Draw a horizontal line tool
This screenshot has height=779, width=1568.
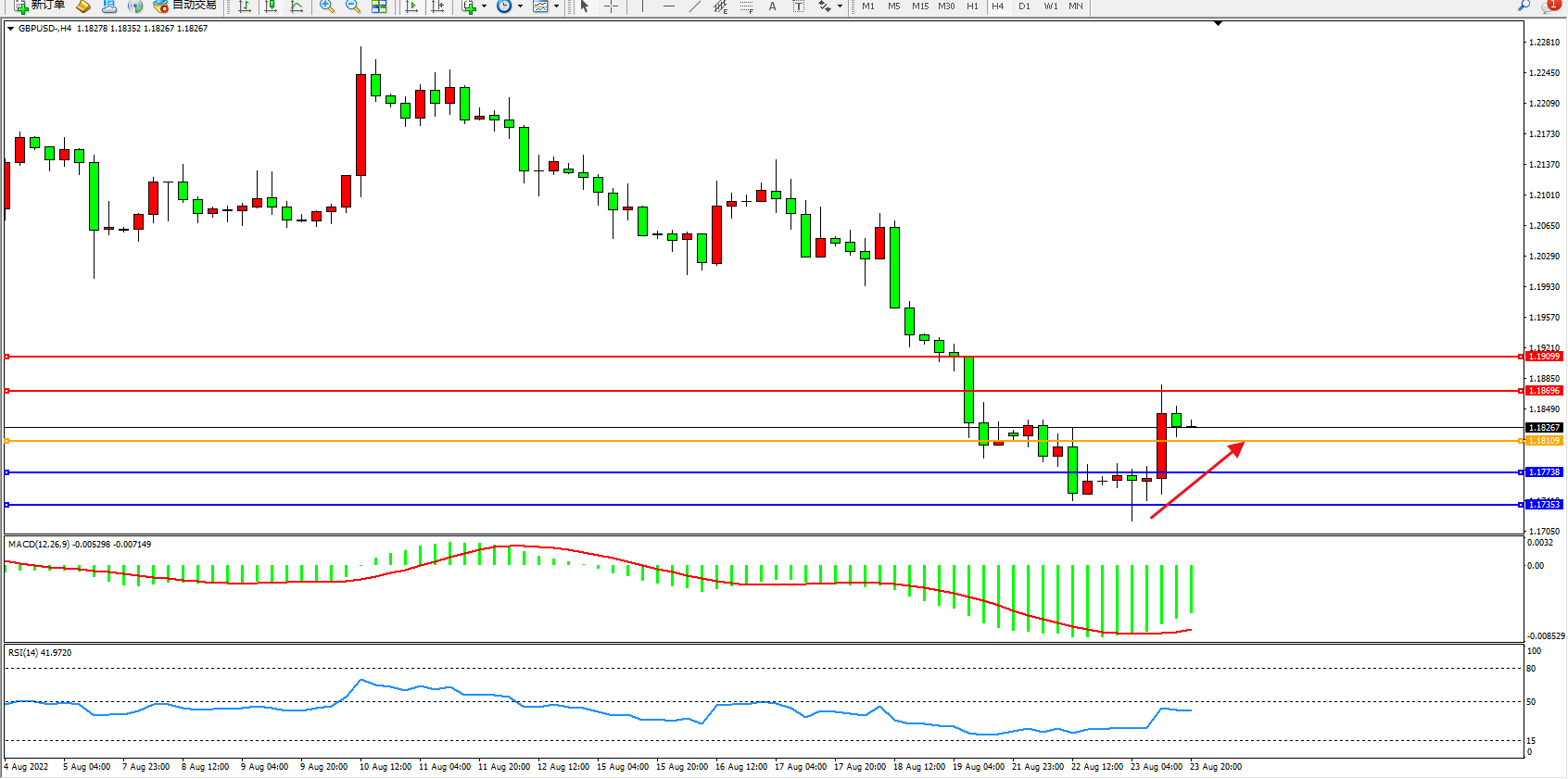point(669,6)
